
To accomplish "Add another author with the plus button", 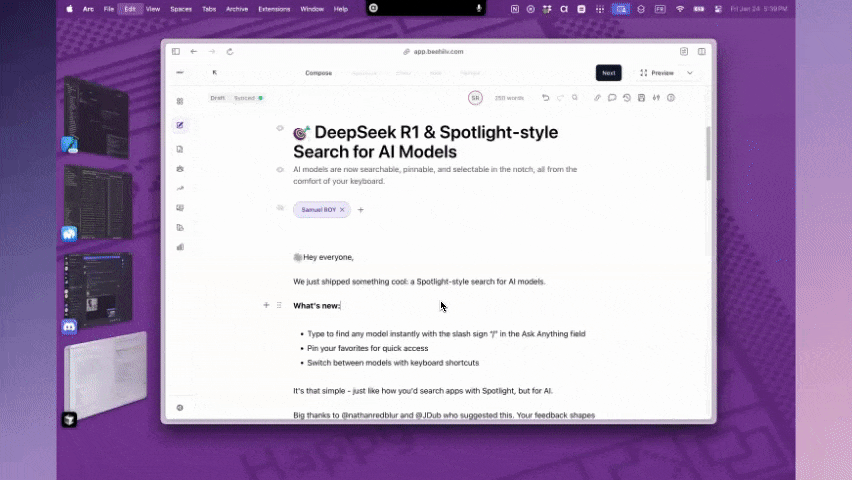I will point(360,210).
